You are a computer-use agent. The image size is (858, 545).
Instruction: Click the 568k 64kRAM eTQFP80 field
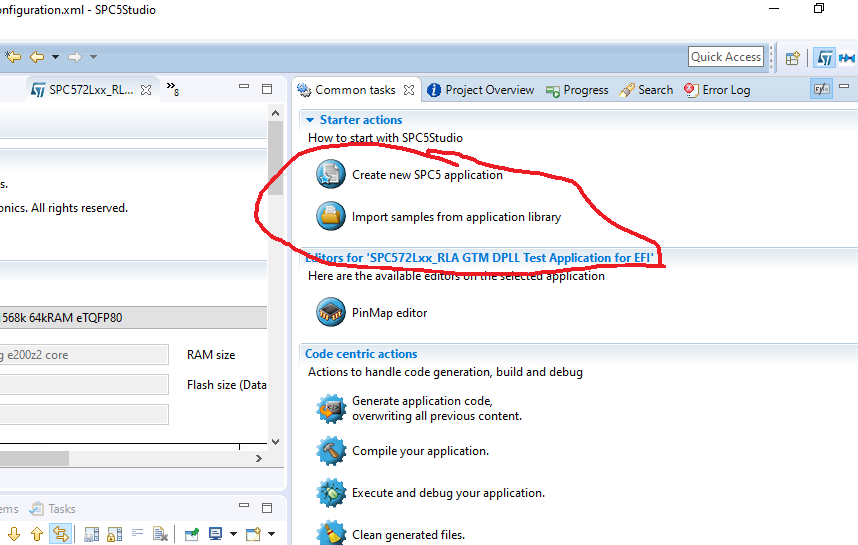tap(133, 317)
